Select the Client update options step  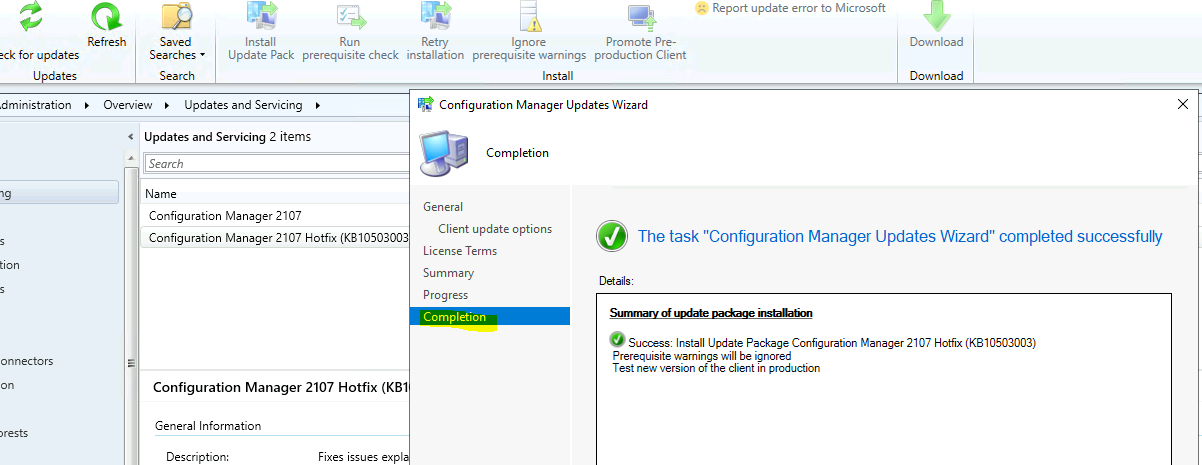(x=495, y=229)
